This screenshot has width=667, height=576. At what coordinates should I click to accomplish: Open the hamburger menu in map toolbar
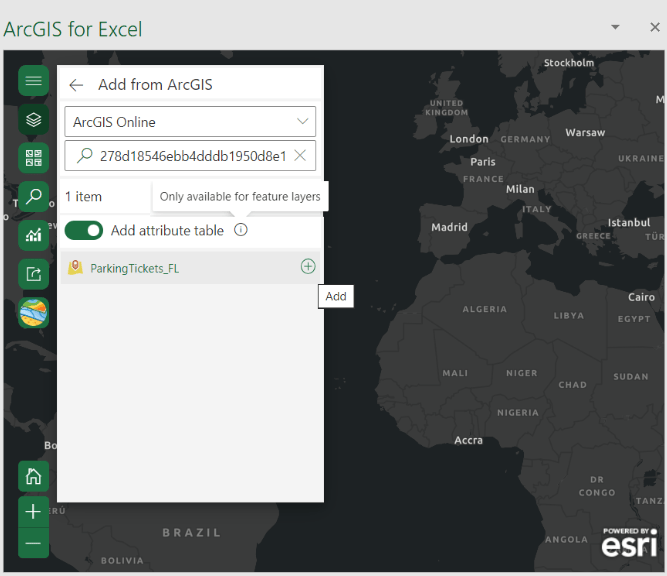[x=34, y=81]
